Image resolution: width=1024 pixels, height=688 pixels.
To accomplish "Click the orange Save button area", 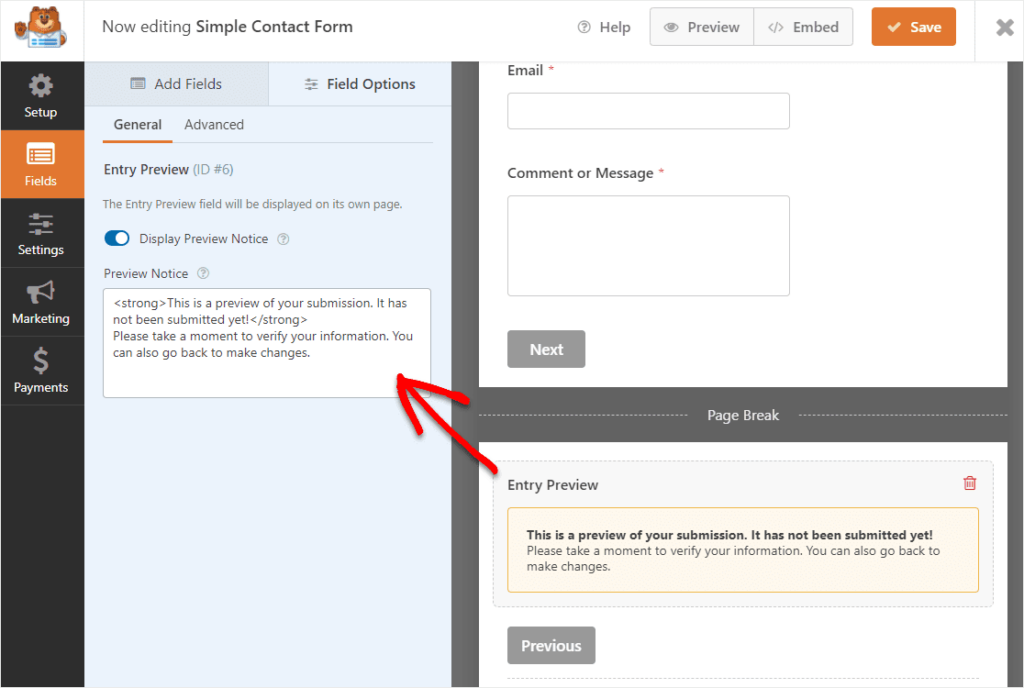I will coord(913,27).
